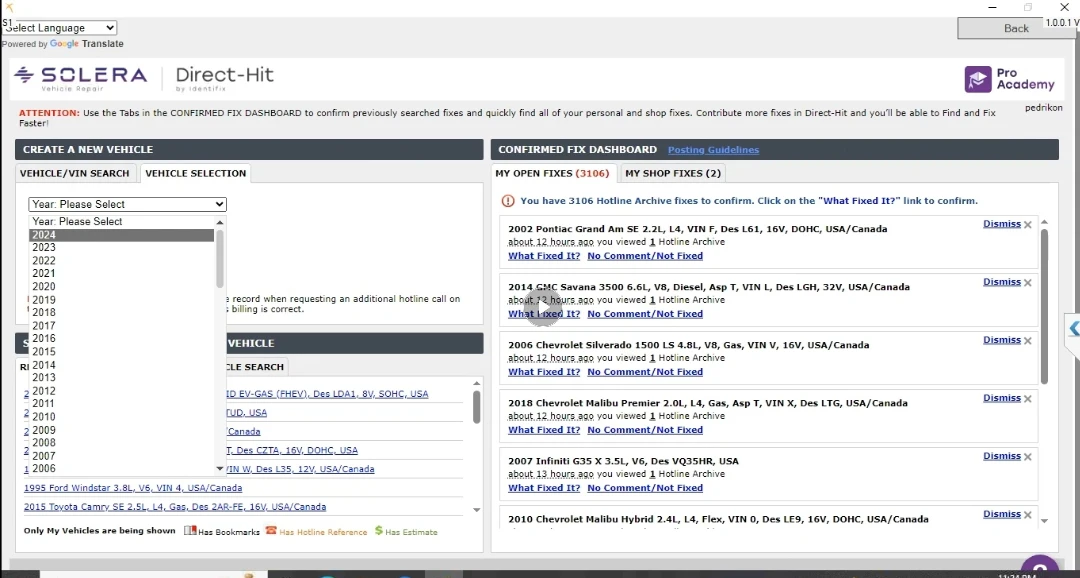Click the Back button

[1016, 28]
